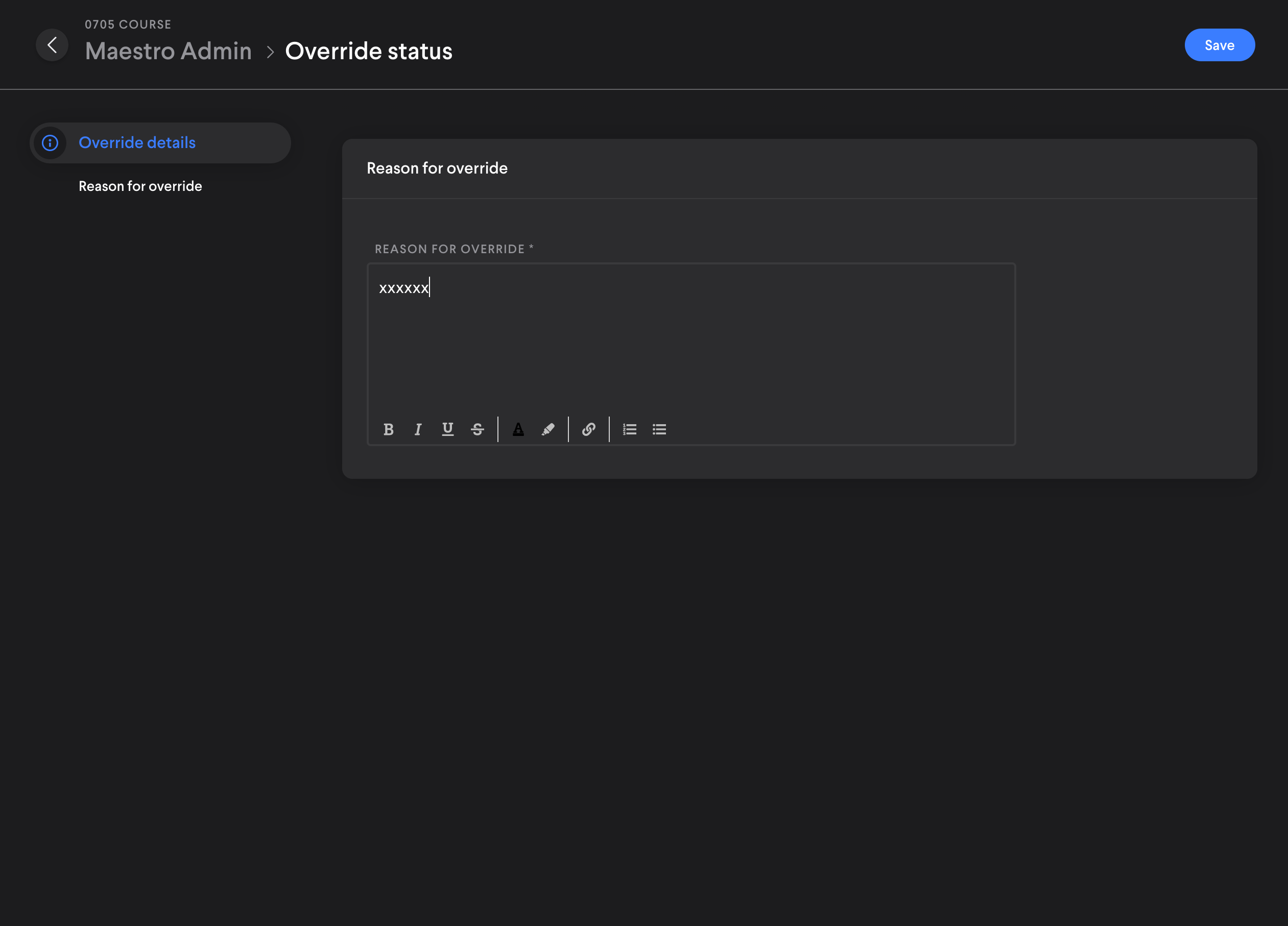Insert a hyperlink into the text
The width and height of the screenshot is (1288, 926).
588,430
